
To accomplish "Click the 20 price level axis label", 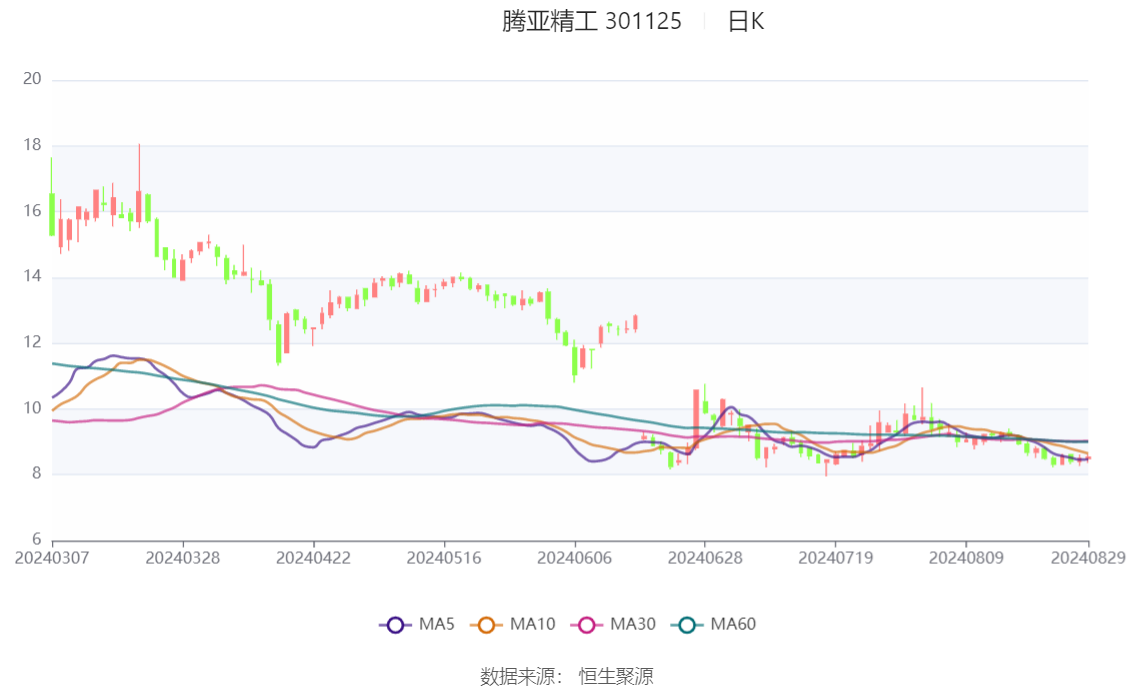I will pos(32,79).
